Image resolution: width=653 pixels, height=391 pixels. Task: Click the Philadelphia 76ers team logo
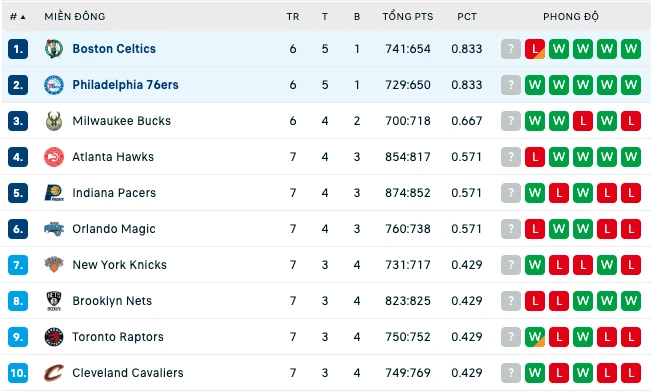[54, 85]
